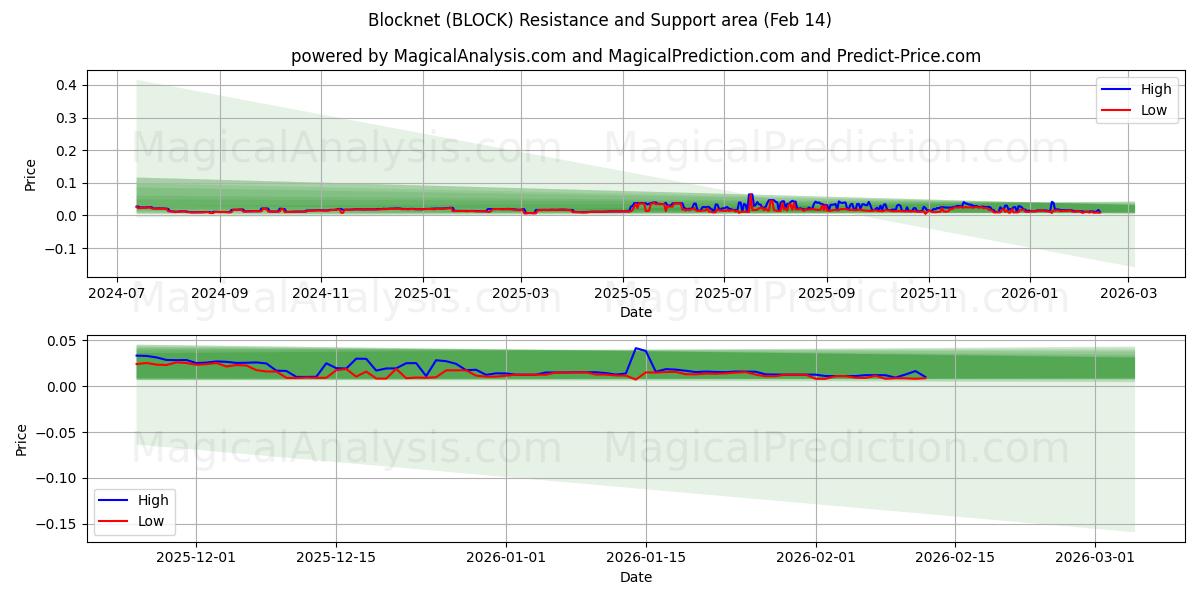1200x600 pixels.
Task: Click the blue High peak near 2026-01-15
Action: 636,348
